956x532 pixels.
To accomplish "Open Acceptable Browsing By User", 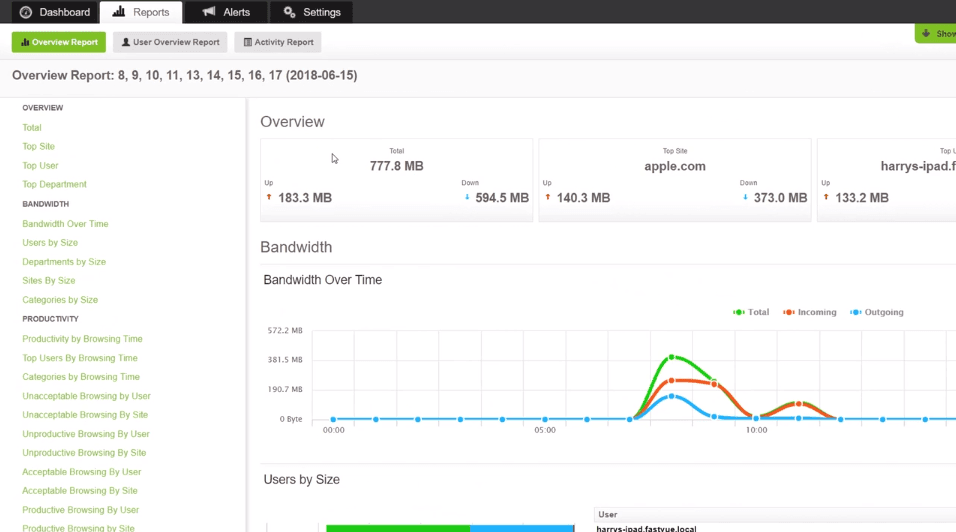I will tap(82, 472).
